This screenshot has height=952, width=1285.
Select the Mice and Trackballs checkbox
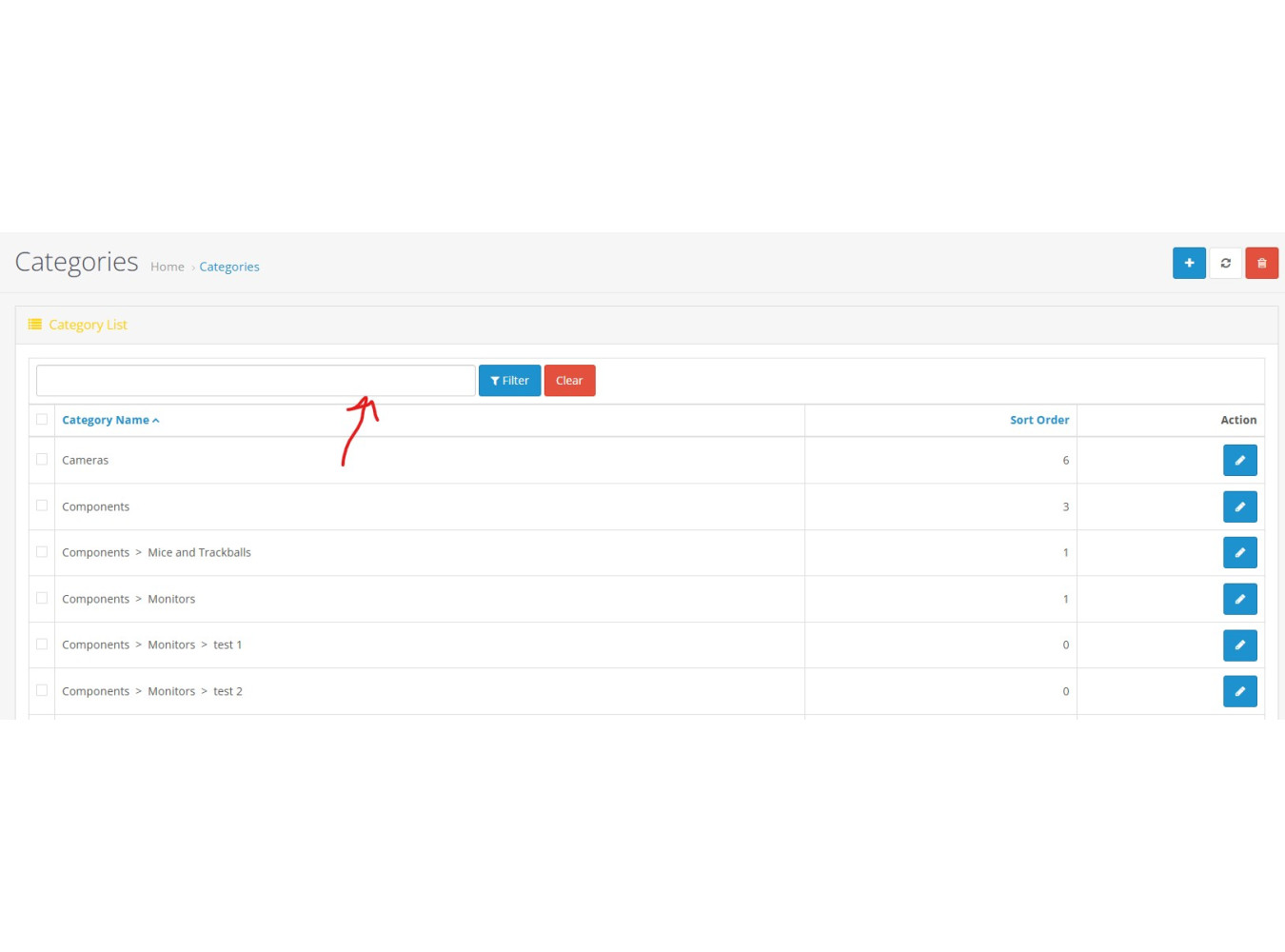click(42, 551)
